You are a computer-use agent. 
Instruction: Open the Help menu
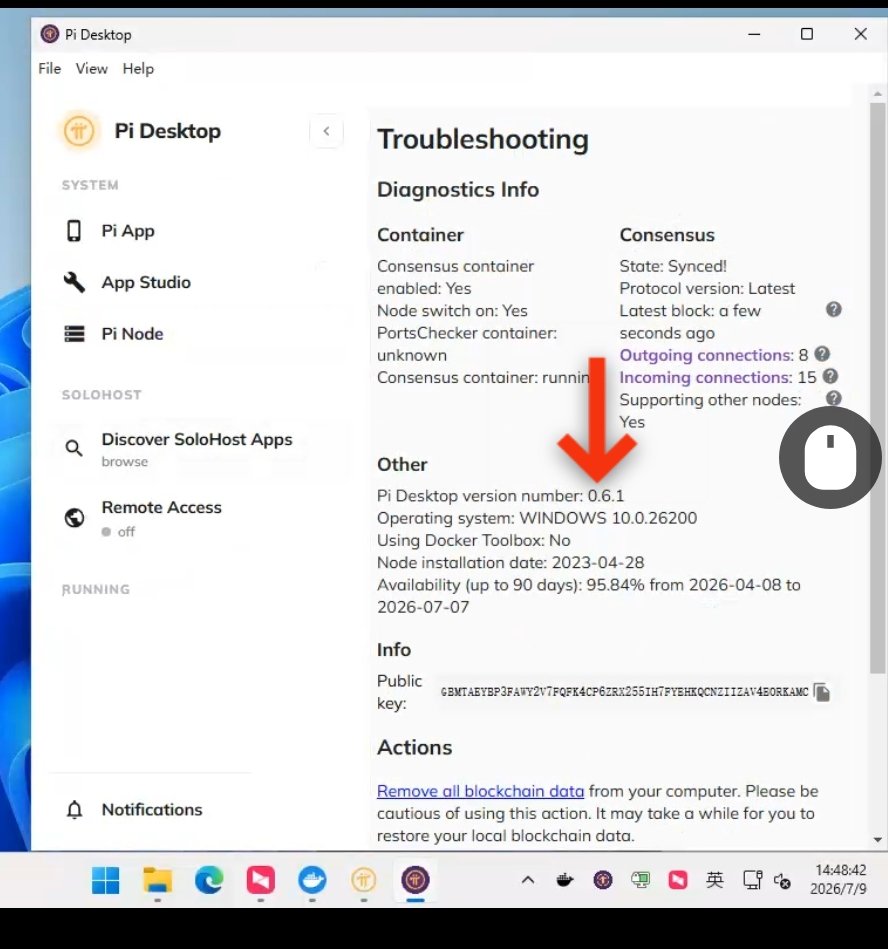[x=138, y=68]
